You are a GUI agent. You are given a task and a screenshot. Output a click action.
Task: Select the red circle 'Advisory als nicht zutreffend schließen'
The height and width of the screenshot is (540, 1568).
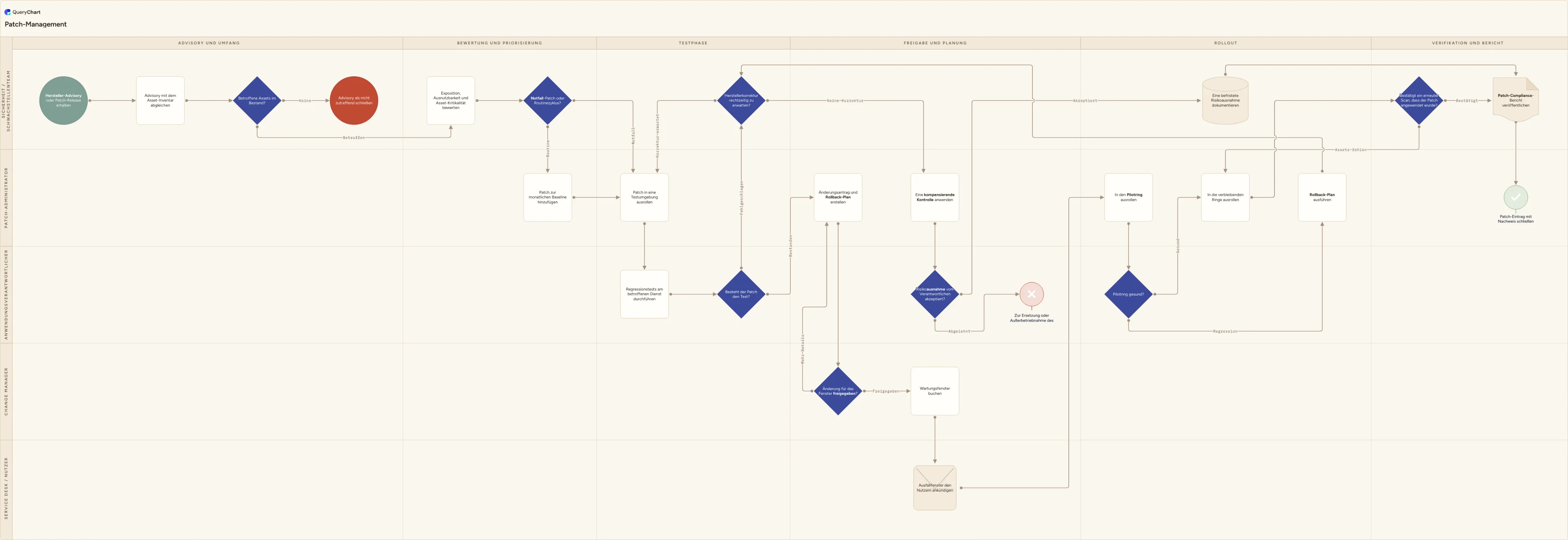pyautogui.click(x=354, y=100)
